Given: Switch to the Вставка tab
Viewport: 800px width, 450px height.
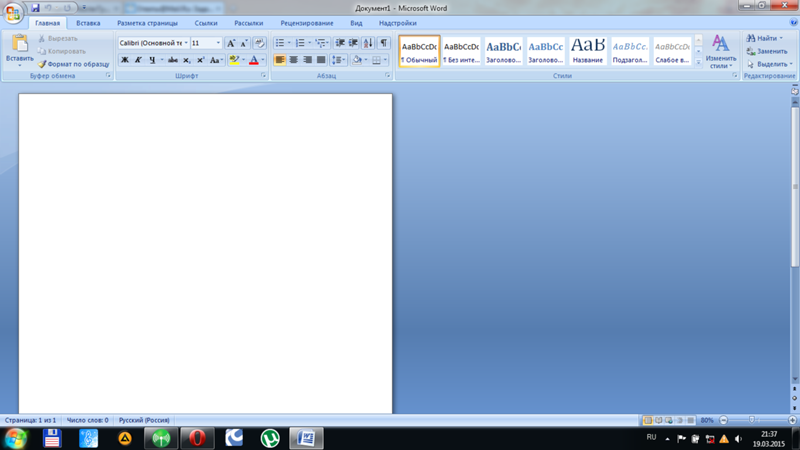Looking at the screenshot, I should tap(88, 23).
